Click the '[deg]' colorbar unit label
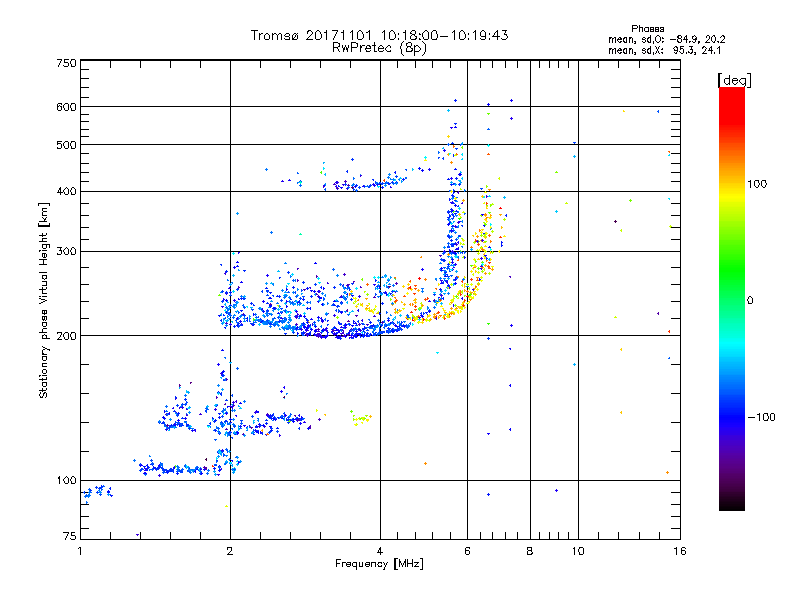Screen dimensions: 800x600 pyautogui.click(x=734, y=80)
